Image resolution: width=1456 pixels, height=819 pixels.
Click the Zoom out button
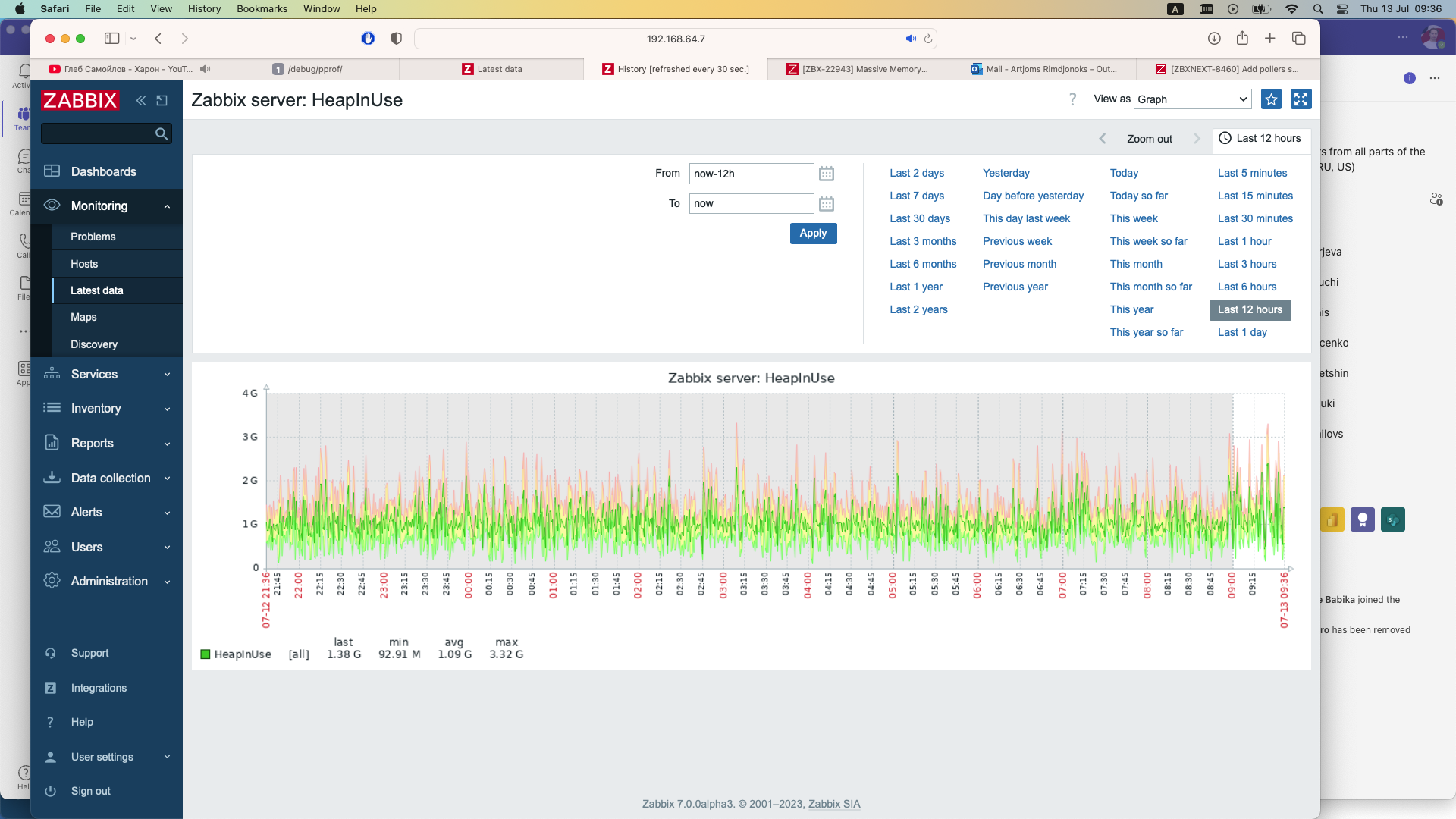point(1149,139)
